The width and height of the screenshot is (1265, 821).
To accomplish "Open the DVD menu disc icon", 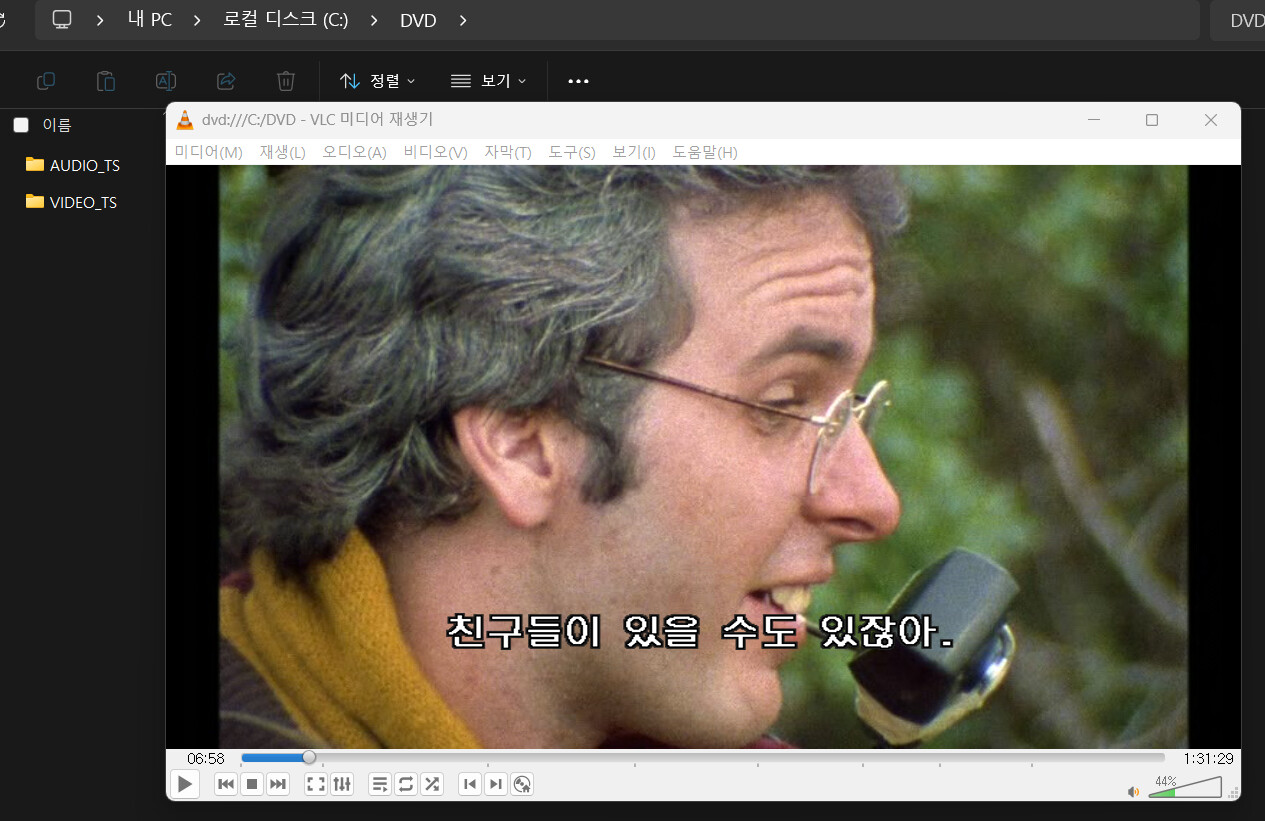I will click(522, 784).
